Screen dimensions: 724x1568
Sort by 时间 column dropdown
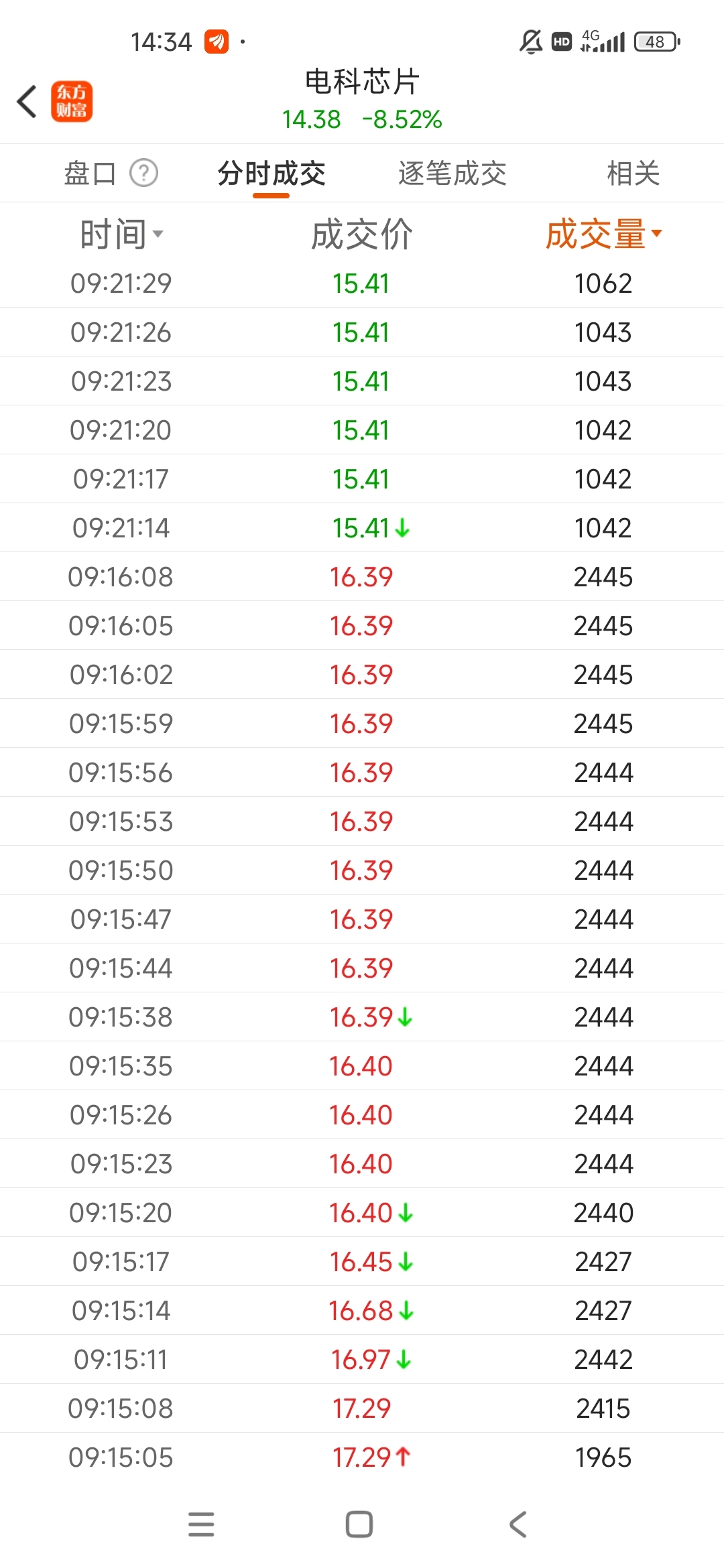[121, 234]
